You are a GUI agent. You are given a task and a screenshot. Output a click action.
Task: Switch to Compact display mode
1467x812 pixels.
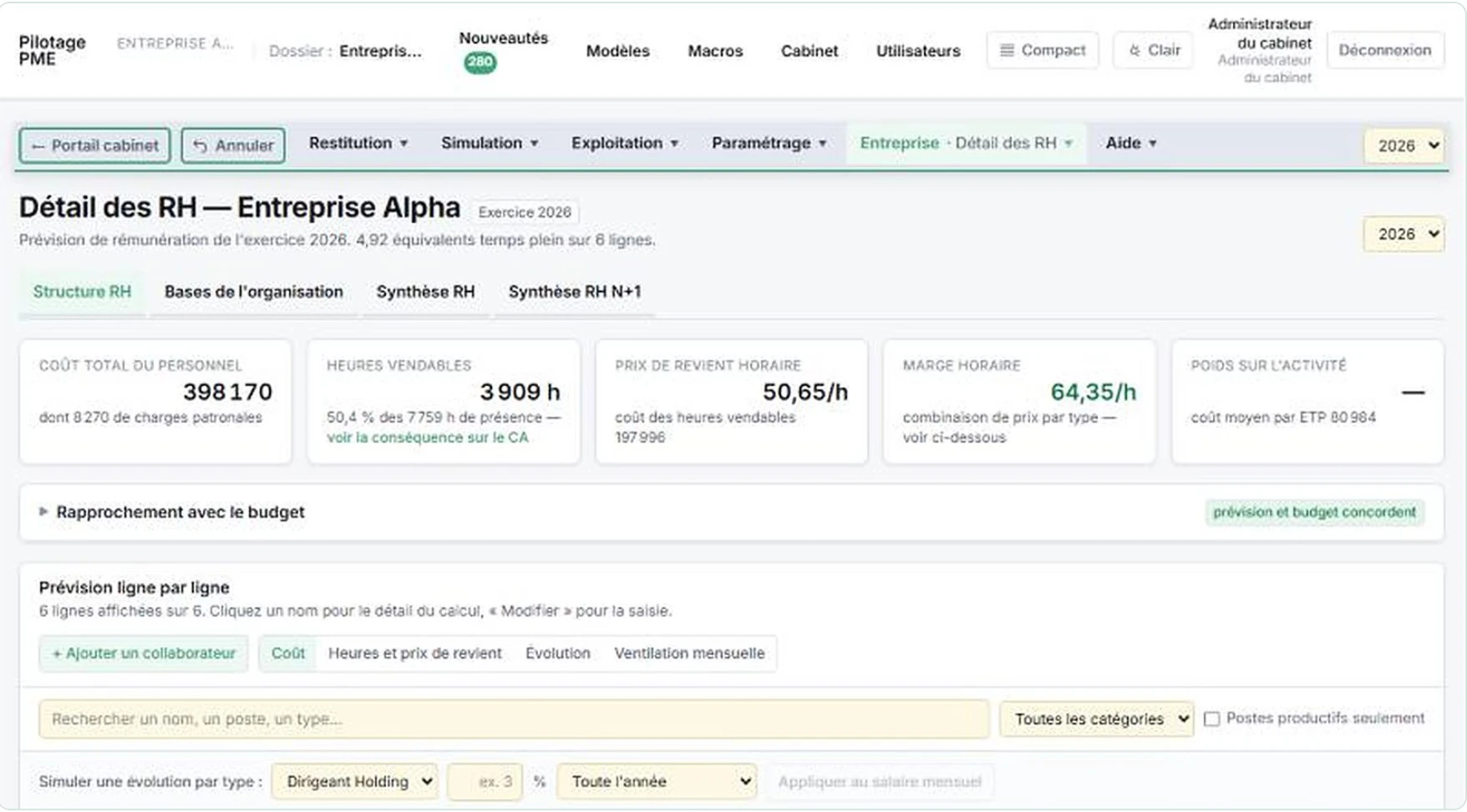(x=1043, y=50)
